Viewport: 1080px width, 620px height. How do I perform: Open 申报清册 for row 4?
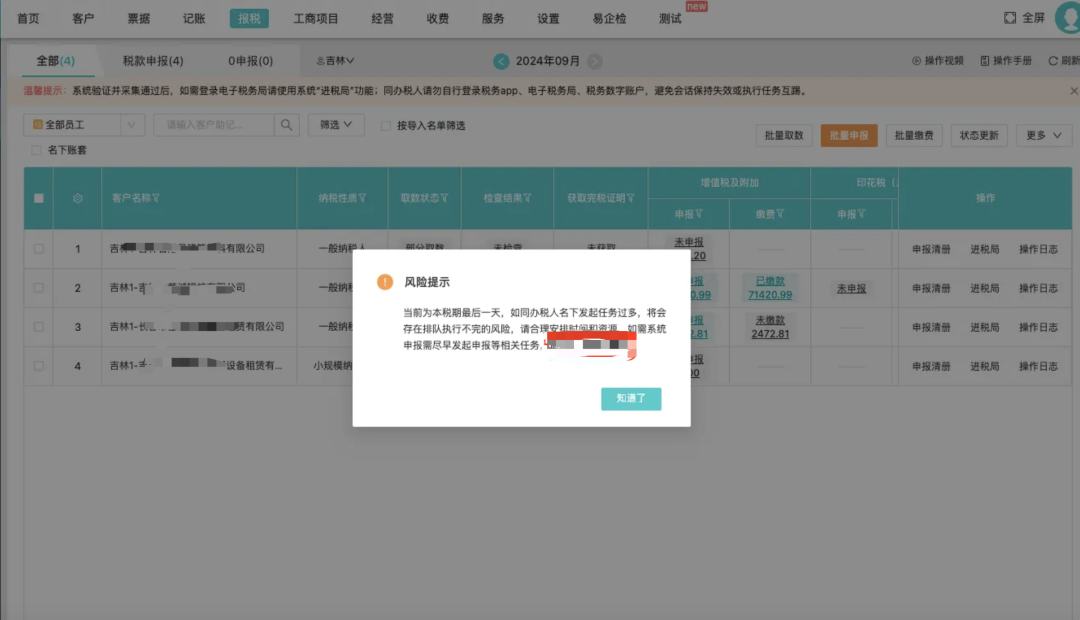coord(931,366)
